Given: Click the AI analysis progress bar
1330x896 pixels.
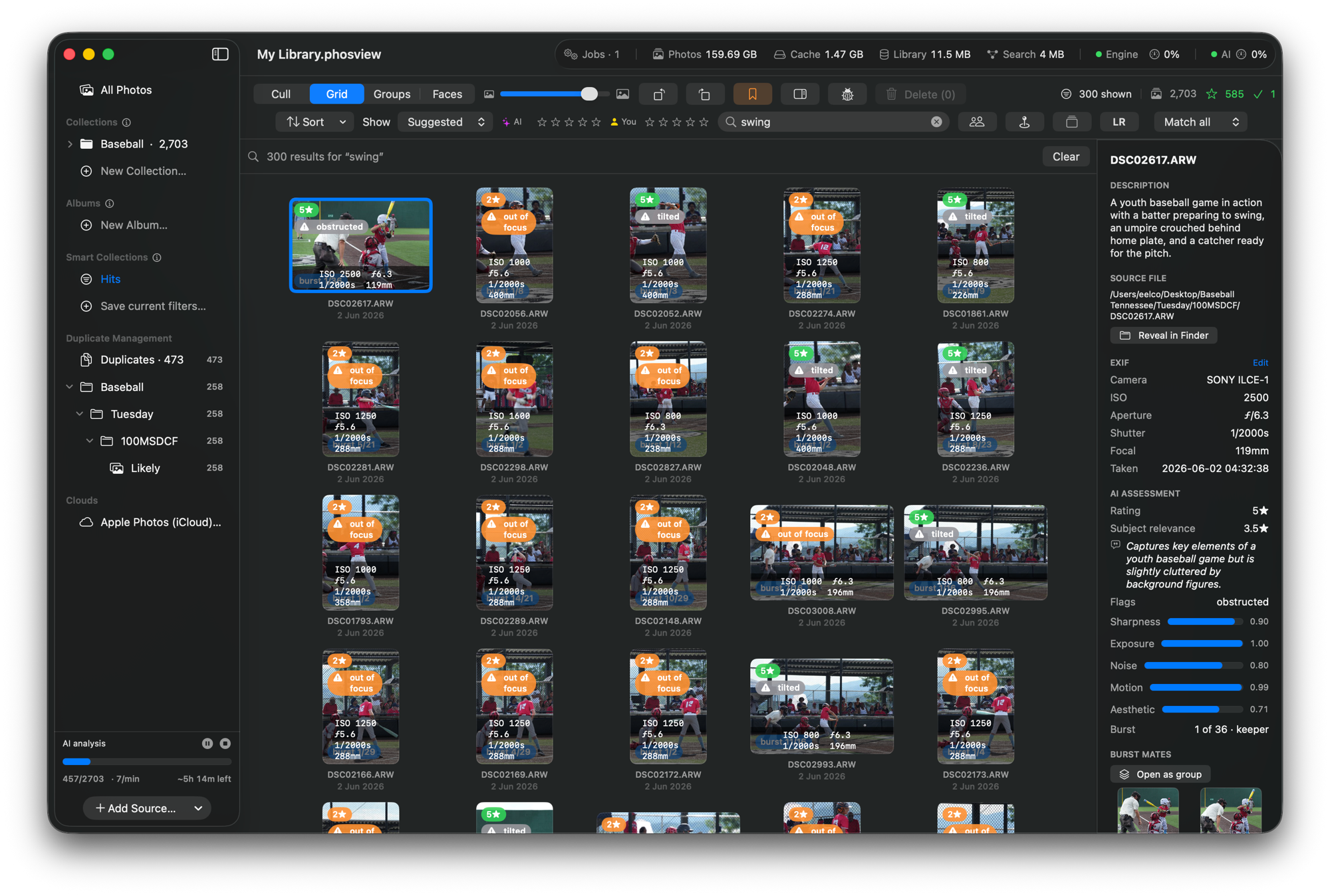Looking at the screenshot, I should pyautogui.click(x=147, y=762).
